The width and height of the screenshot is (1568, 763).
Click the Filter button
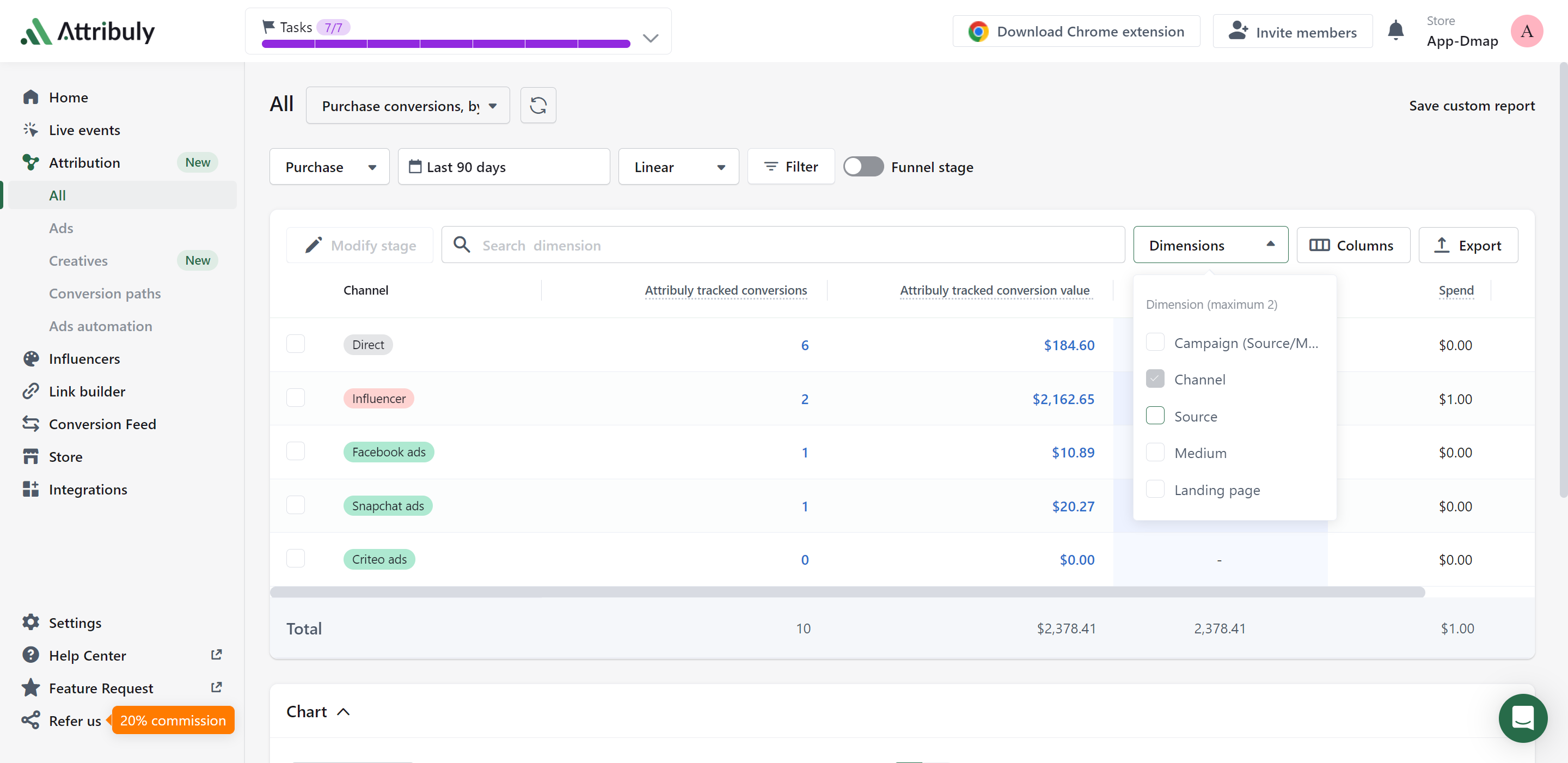coord(791,167)
